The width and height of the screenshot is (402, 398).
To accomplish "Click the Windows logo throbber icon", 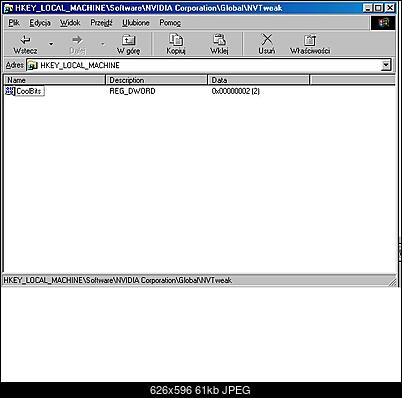I will [383, 23].
